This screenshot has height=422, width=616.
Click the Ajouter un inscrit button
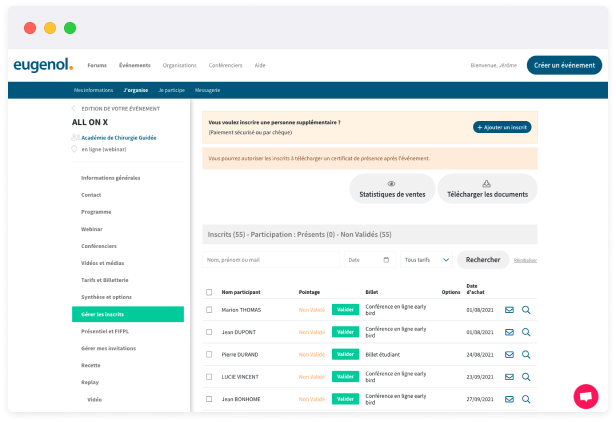pyautogui.click(x=502, y=128)
